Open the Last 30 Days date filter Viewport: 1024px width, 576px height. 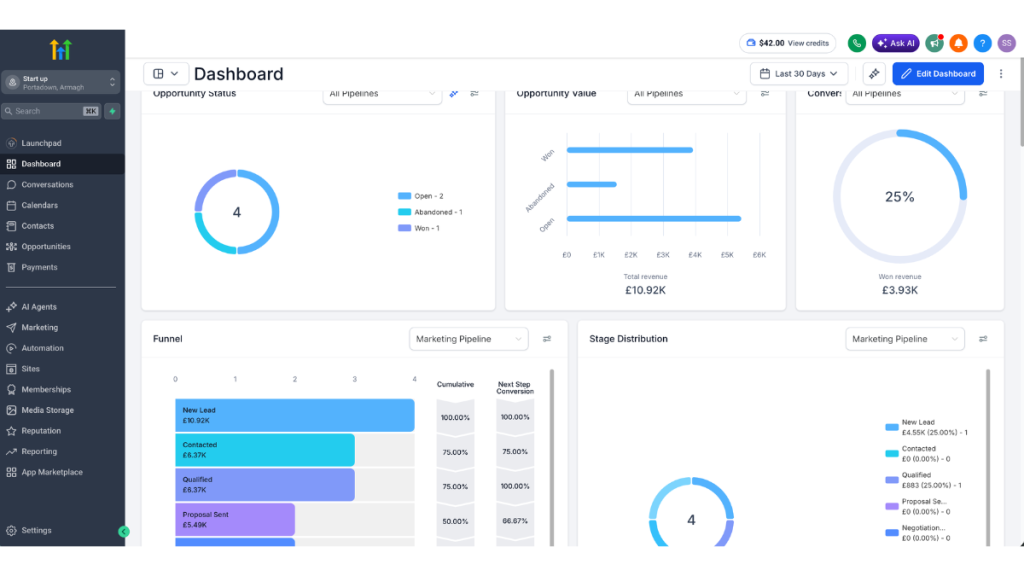[x=799, y=74]
